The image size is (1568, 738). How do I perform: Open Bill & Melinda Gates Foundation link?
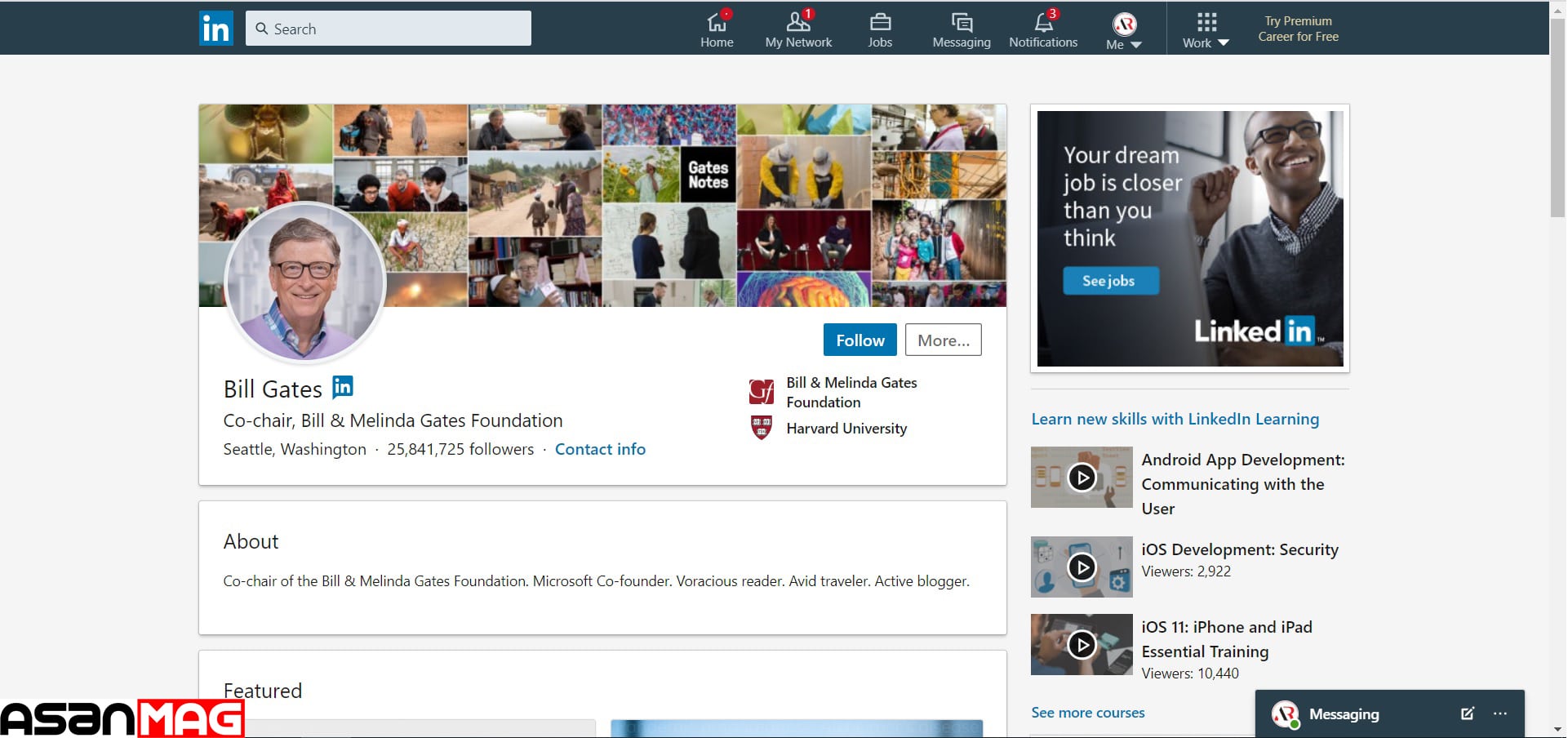pos(851,392)
